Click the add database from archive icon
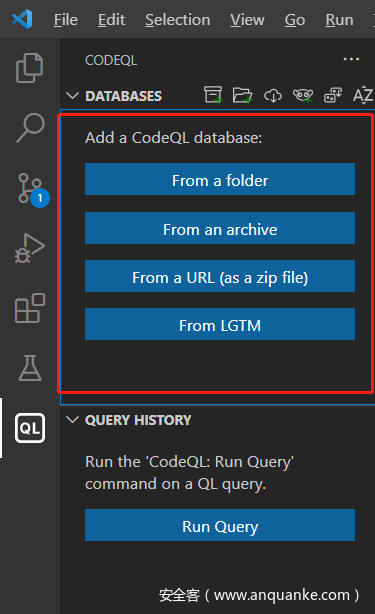The image size is (375, 614). point(213,95)
